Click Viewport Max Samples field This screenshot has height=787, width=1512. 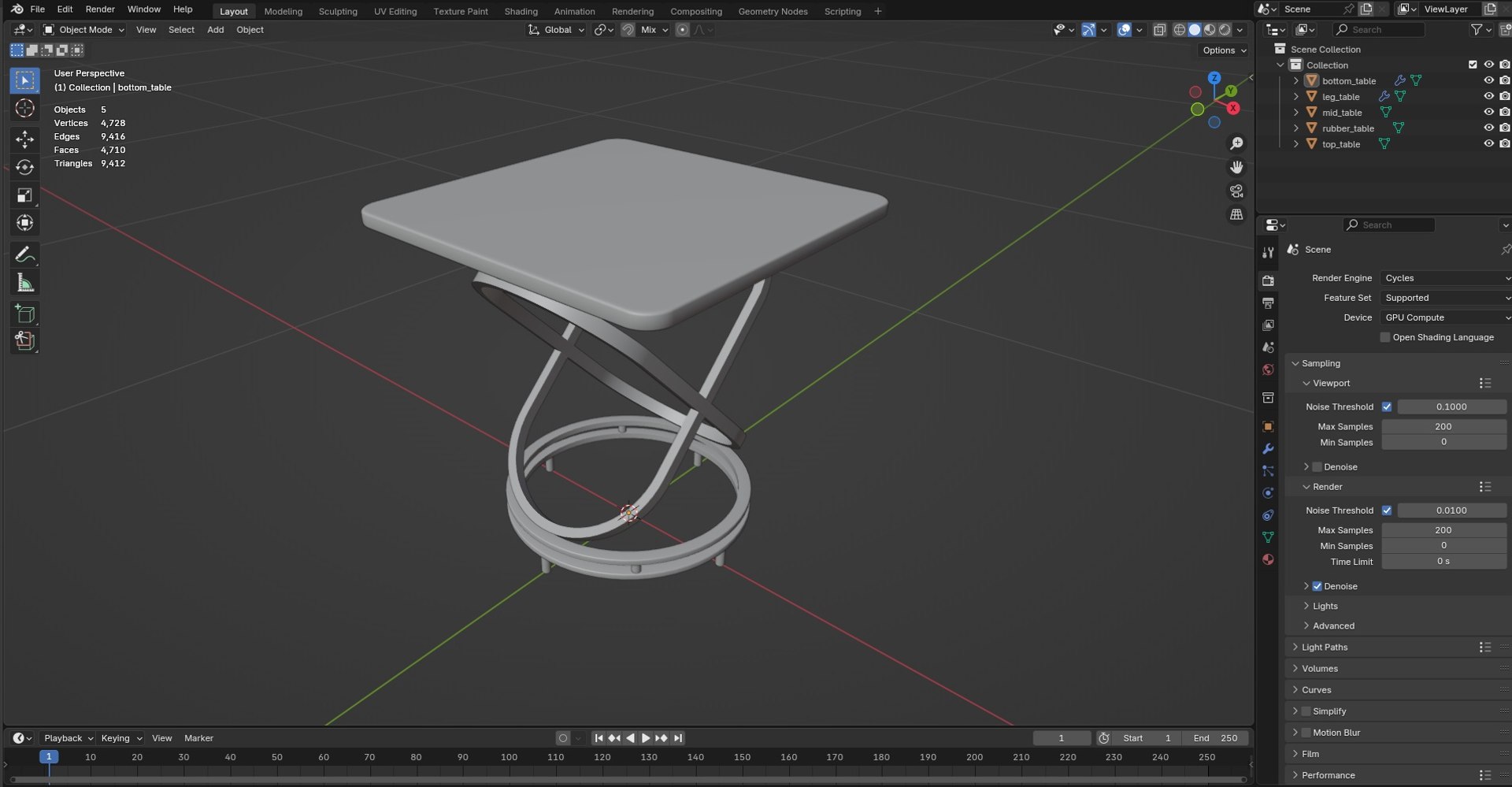pos(1443,426)
